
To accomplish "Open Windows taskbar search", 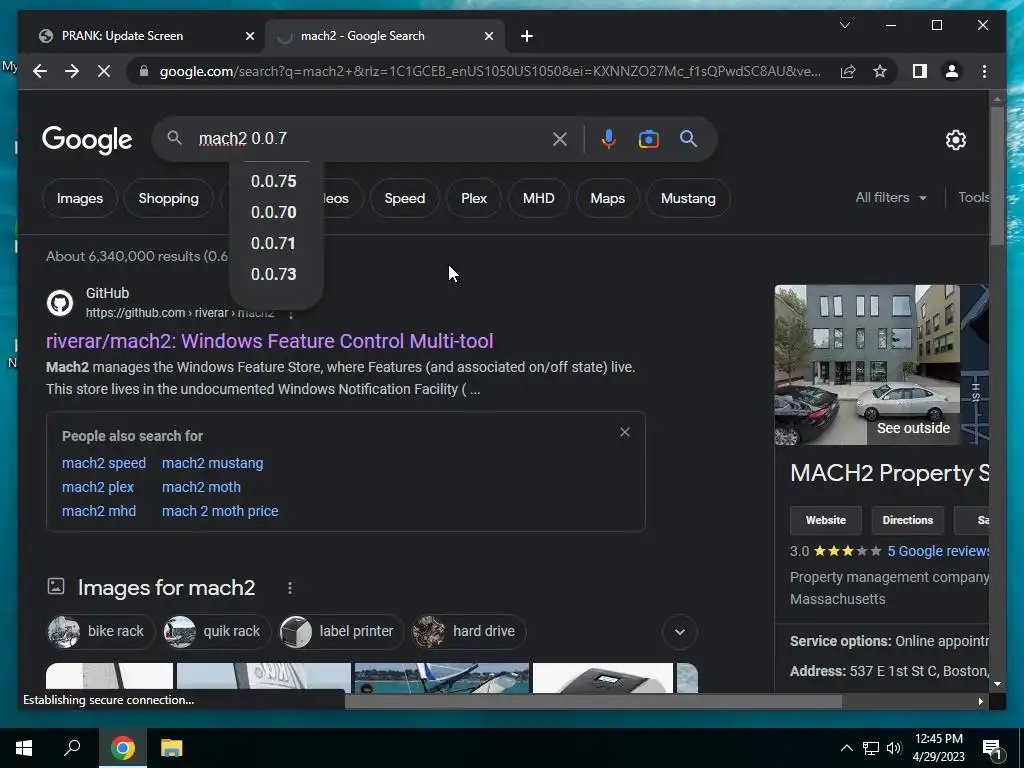I will pos(72,748).
